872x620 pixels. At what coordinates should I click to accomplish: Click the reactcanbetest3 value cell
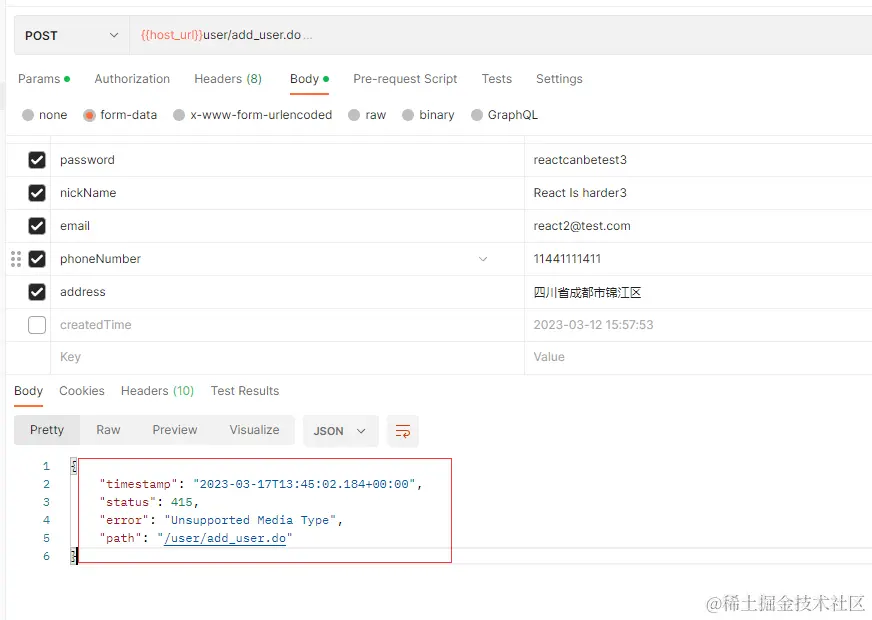698,160
